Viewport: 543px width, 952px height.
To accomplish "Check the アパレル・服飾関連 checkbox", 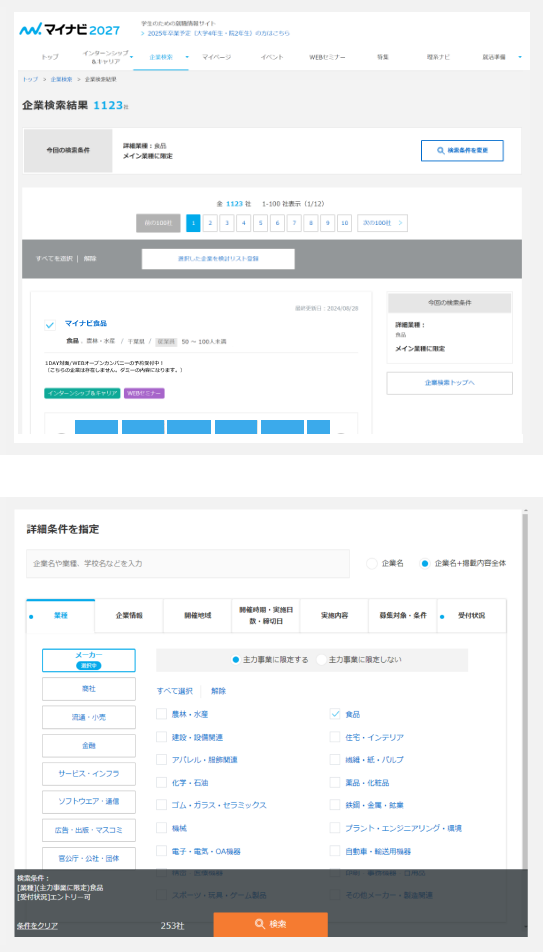I will [x=161, y=760].
